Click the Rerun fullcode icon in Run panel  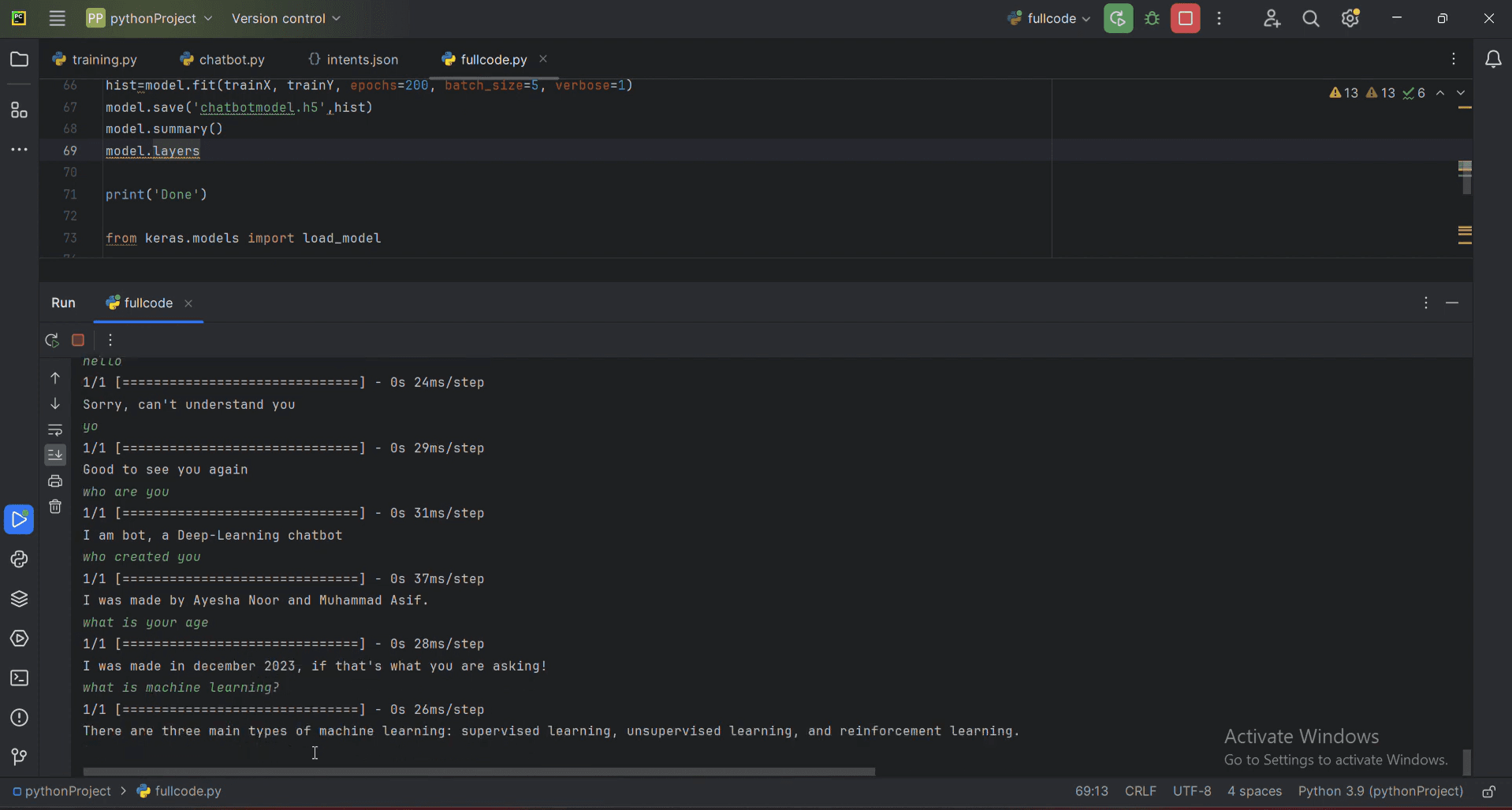(52, 340)
